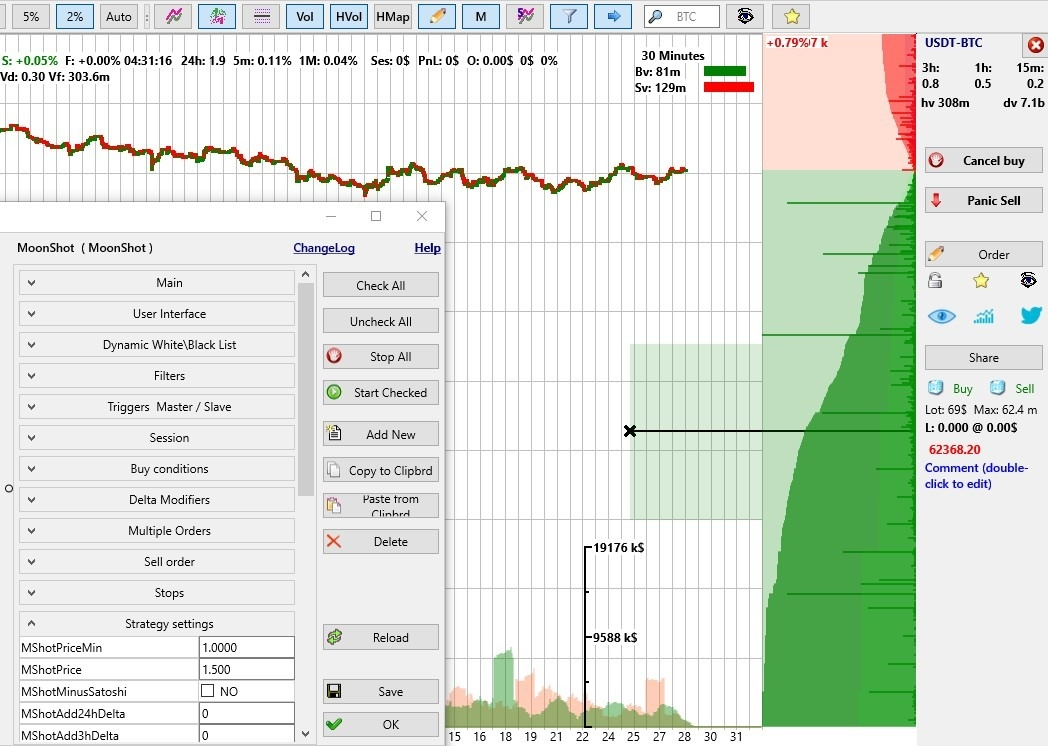1048x746 pixels.
Task: Toggle the trades scatter chart icon
Action: 217,17
